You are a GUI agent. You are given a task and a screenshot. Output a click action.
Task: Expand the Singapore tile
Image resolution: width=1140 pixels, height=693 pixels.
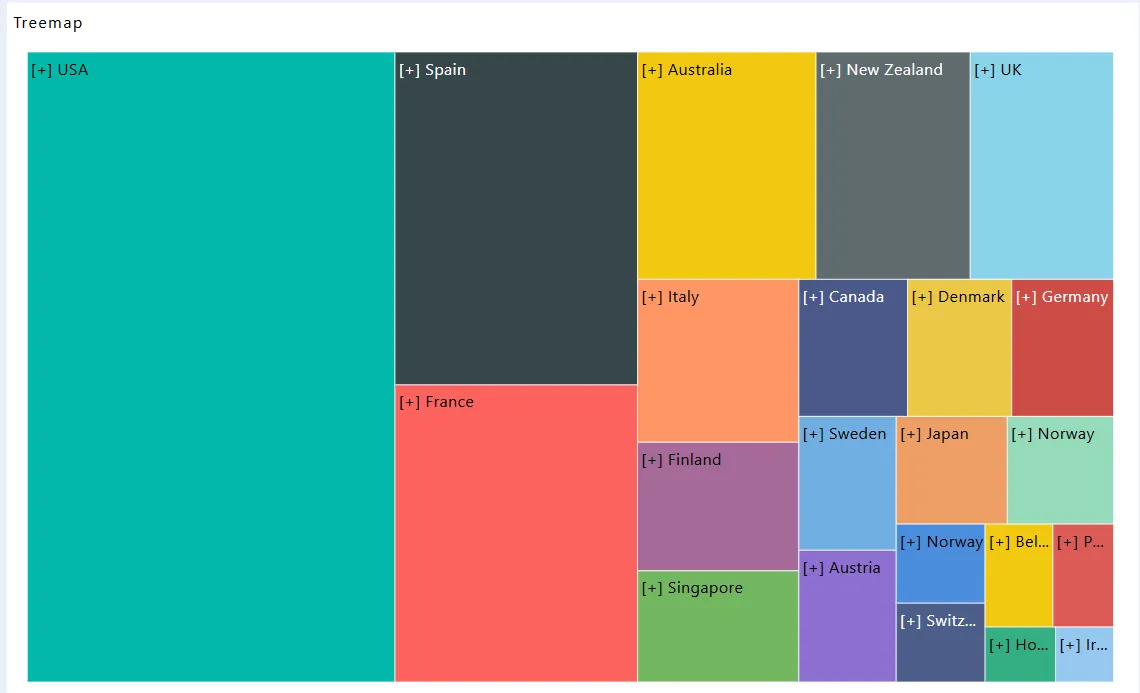(x=718, y=626)
